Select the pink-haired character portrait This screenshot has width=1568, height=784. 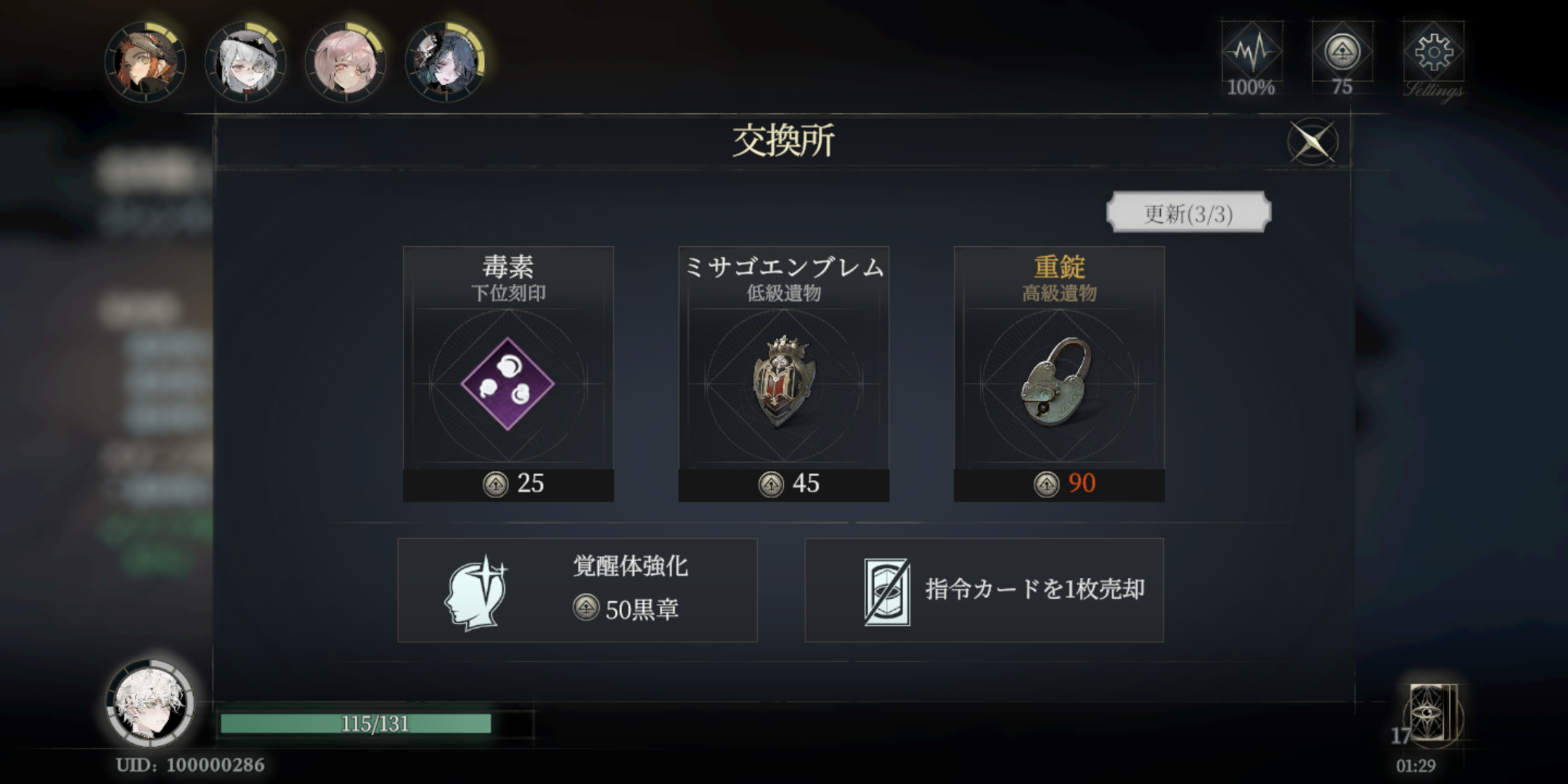point(346,62)
